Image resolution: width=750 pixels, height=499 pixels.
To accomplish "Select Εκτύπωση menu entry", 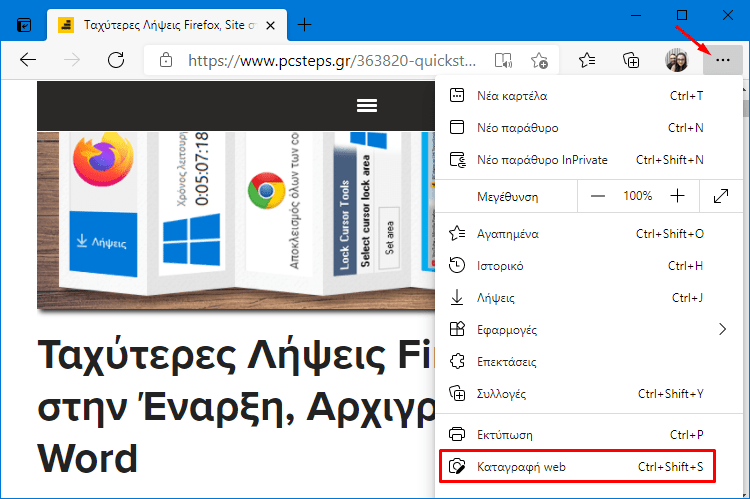I will pos(588,435).
